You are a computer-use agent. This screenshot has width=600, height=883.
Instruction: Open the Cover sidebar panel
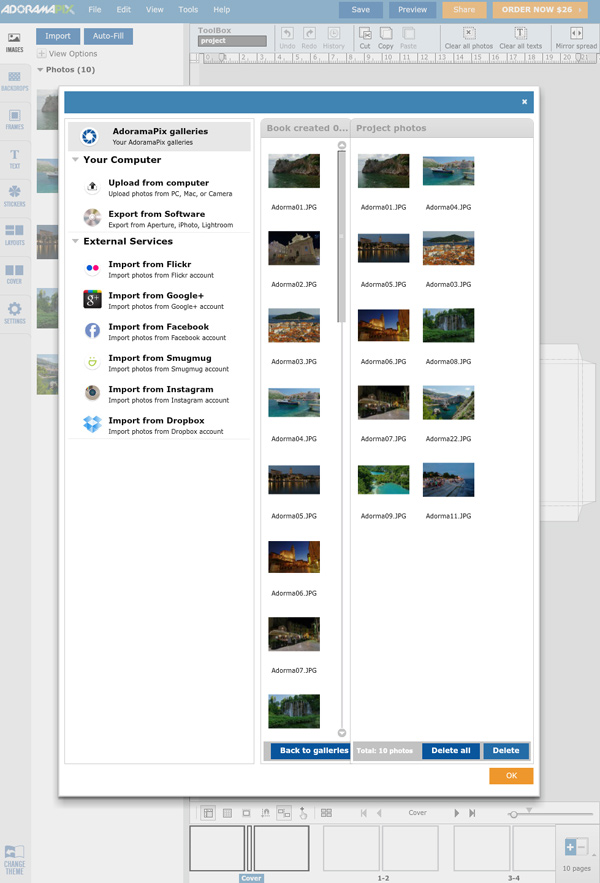point(15,274)
